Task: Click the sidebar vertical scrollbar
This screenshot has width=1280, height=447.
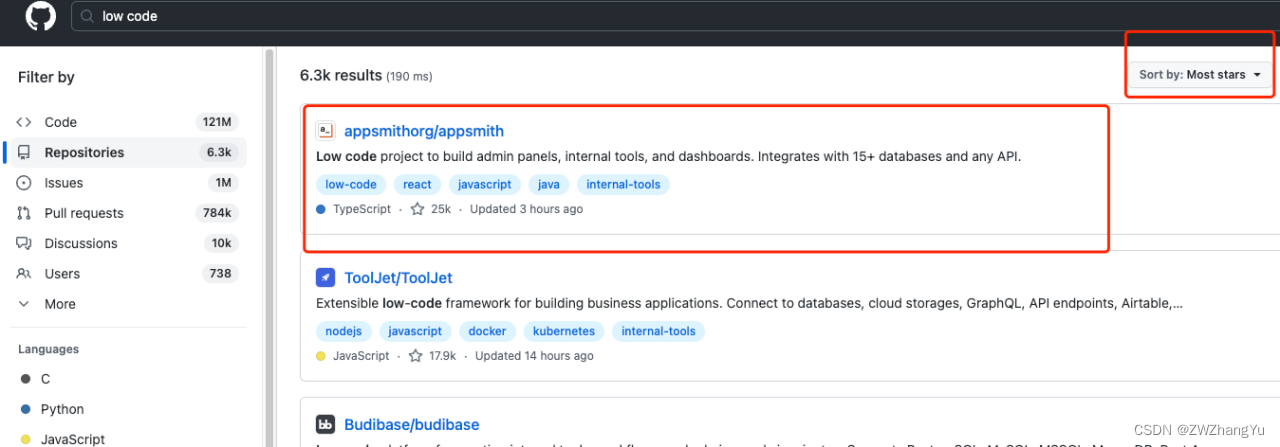Action: tap(268, 246)
